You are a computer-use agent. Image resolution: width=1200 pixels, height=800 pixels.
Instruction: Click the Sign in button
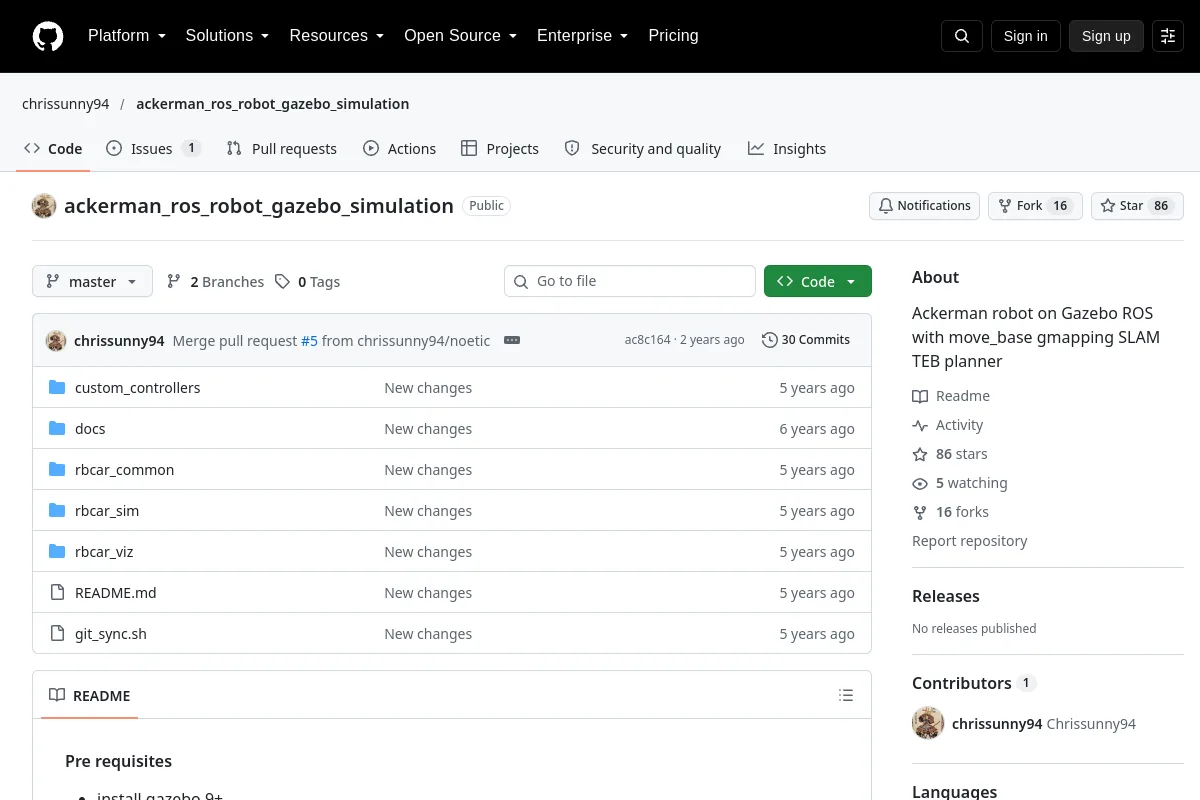coord(1026,36)
